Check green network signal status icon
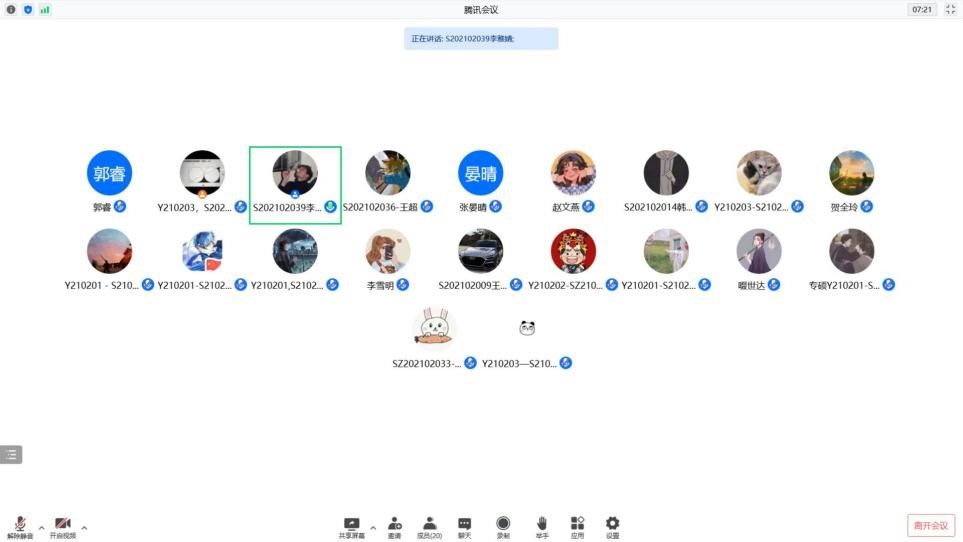 coord(45,9)
